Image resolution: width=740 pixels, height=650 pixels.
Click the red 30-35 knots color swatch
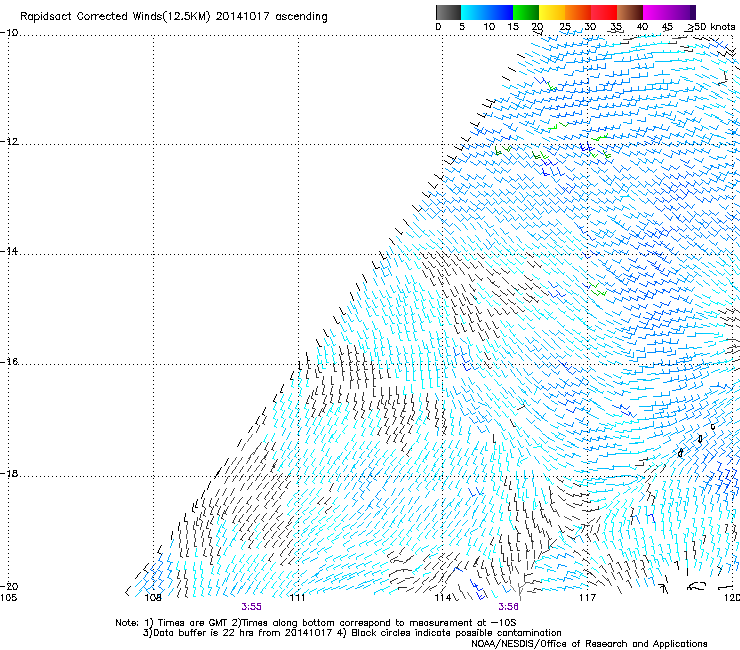pos(604,12)
